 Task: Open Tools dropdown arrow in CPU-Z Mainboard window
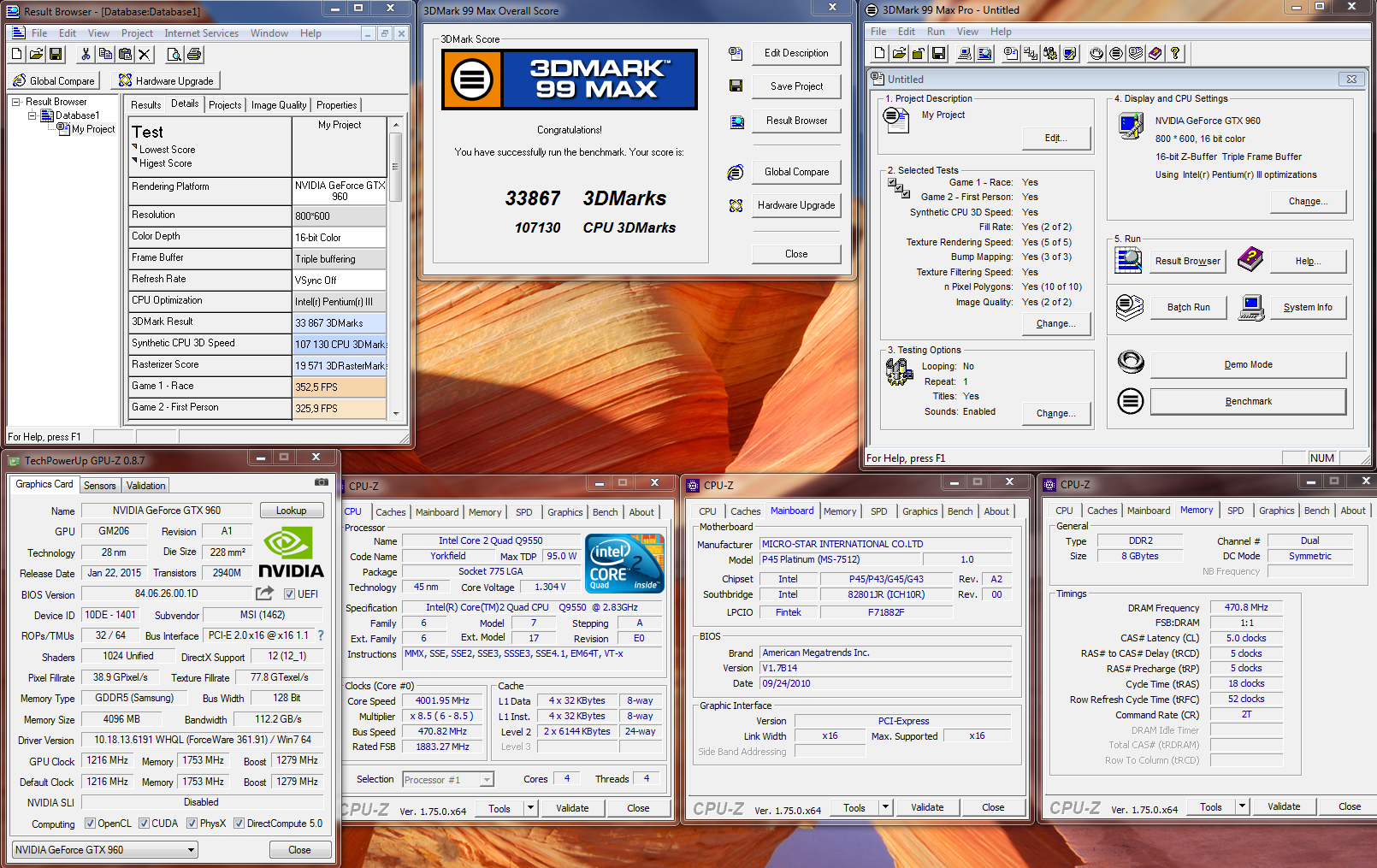tap(885, 807)
